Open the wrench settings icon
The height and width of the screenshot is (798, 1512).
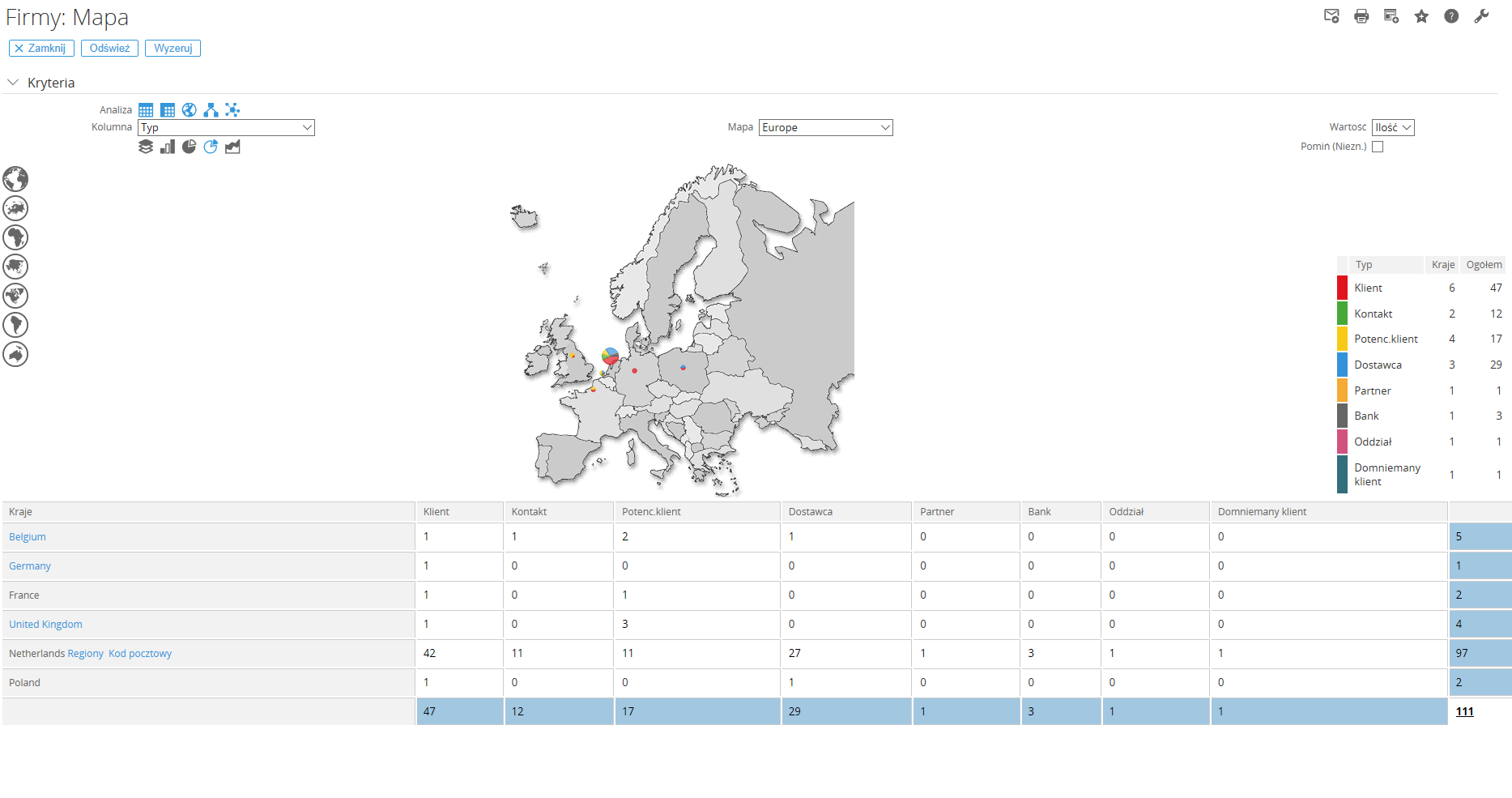(x=1481, y=16)
